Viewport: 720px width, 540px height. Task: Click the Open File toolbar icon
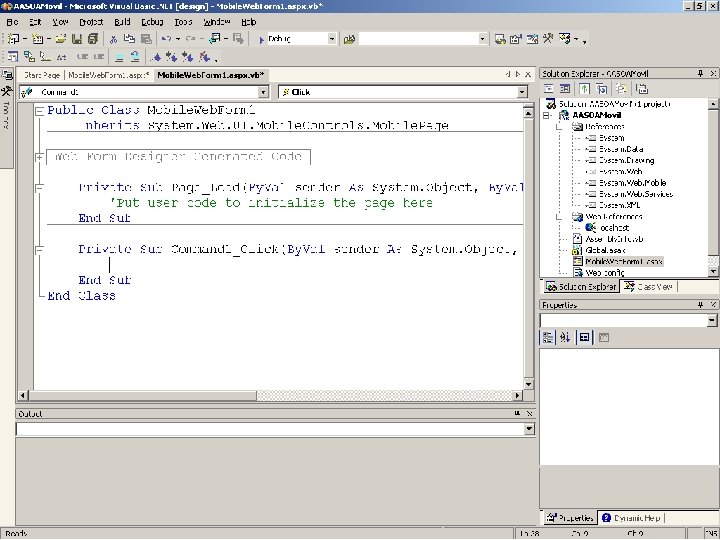tap(61, 39)
